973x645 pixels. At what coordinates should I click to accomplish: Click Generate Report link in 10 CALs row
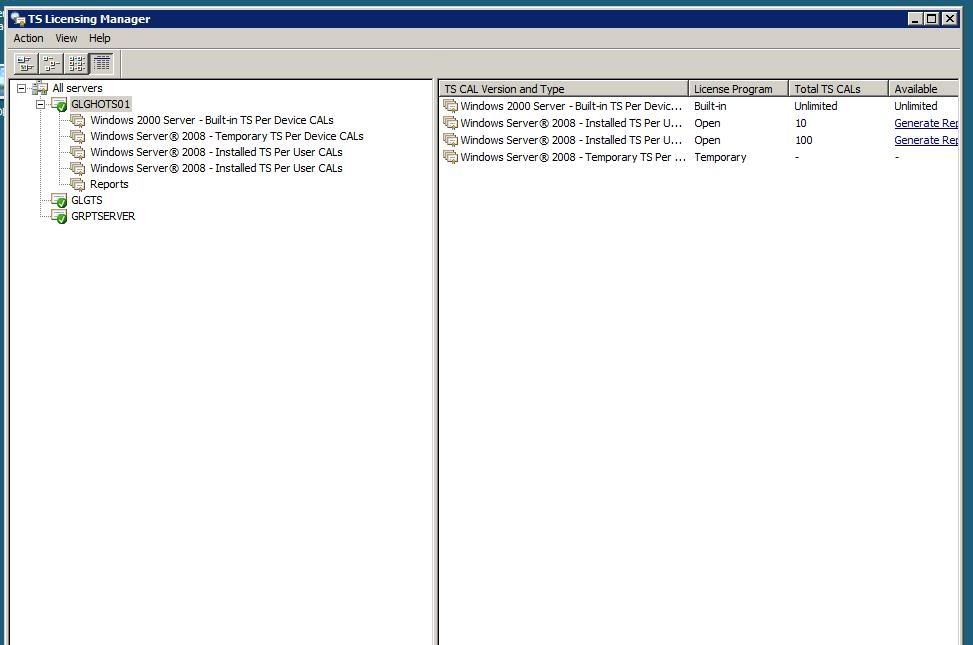click(x=926, y=124)
